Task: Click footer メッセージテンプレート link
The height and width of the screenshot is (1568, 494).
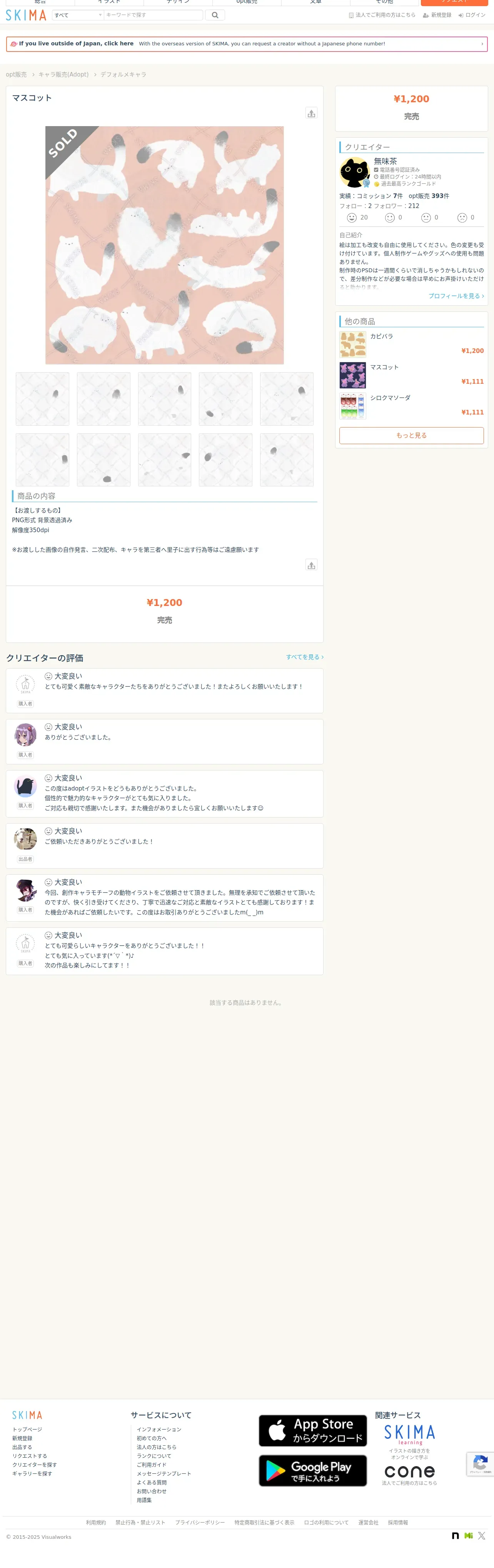Action: click(164, 1474)
